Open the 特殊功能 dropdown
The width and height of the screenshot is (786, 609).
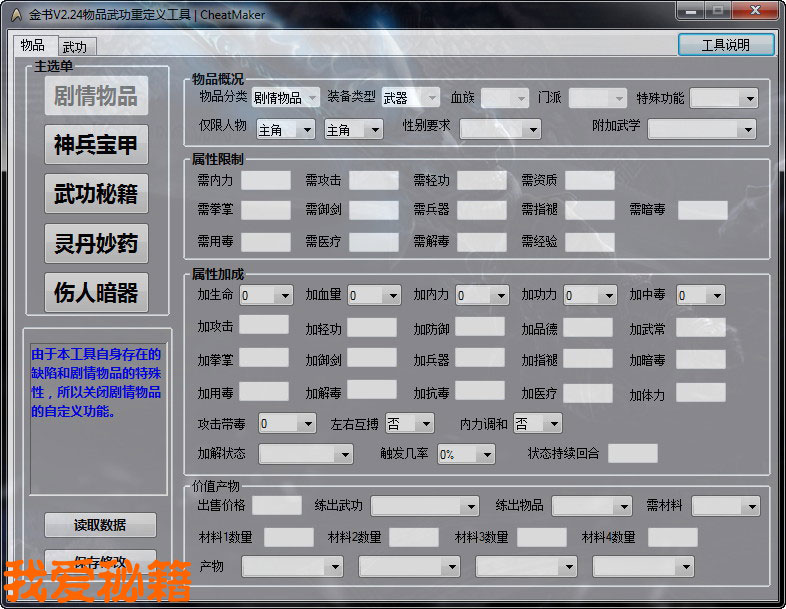723,98
